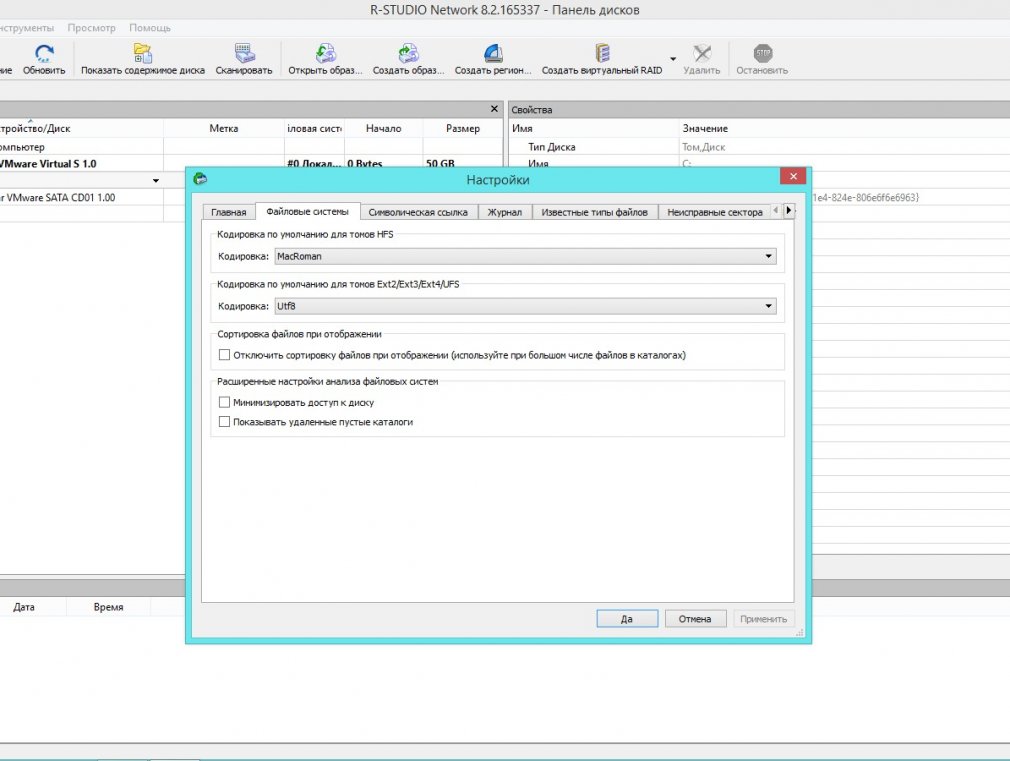Close the Настройки dialog
This screenshot has width=1010, height=761.
click(793, 176)
